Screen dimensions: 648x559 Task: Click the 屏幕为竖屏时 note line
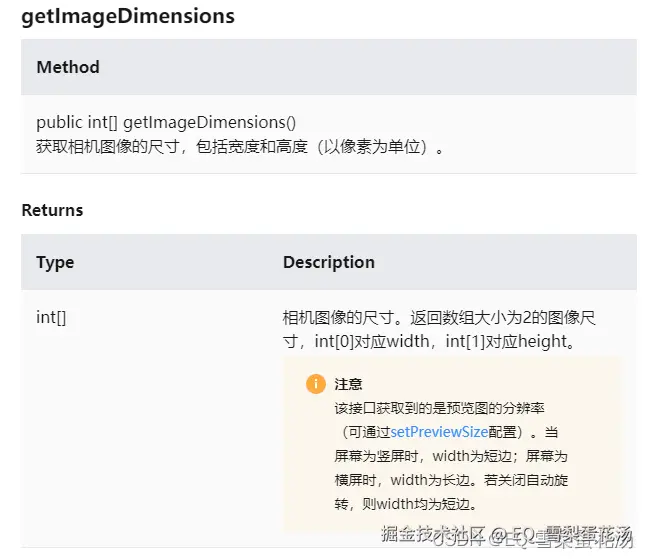[450, 456]
